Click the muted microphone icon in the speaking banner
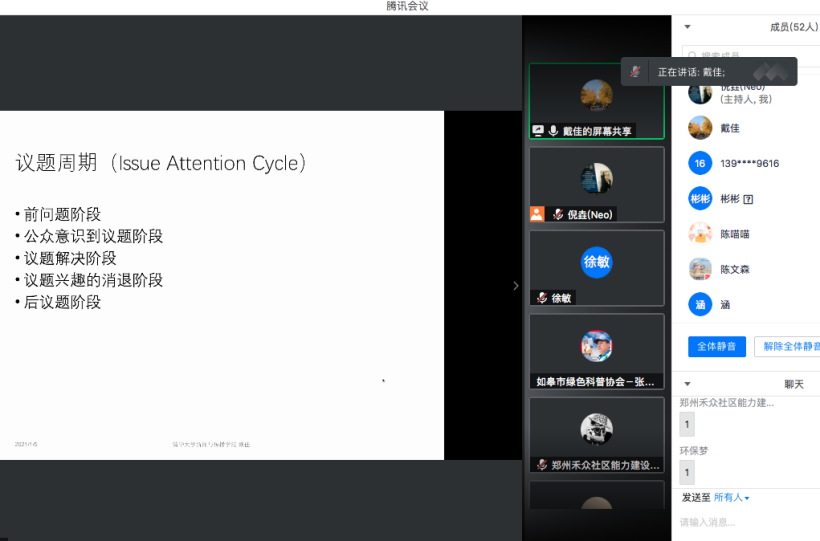The width and height of the screenshot is (820, 541). 635,72
